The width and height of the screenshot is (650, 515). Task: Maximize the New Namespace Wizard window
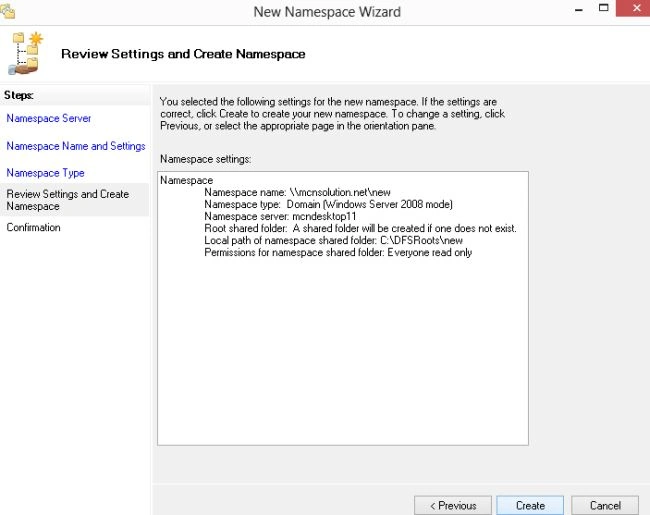point(604,8)
